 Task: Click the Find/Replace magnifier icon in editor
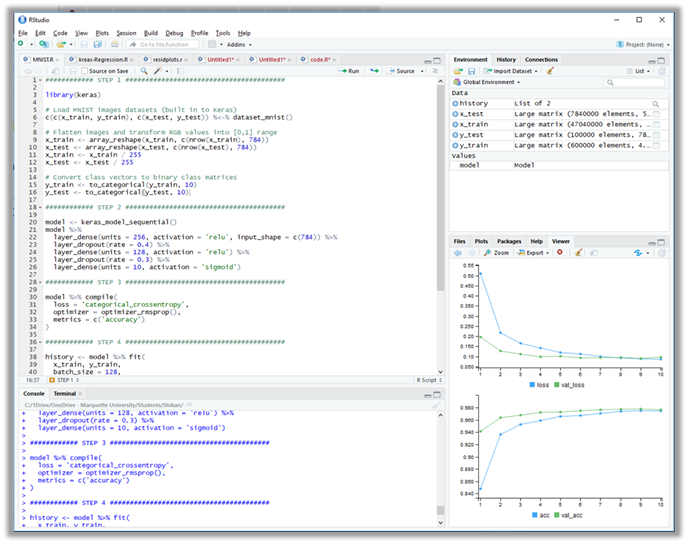(x=145, y=71)
